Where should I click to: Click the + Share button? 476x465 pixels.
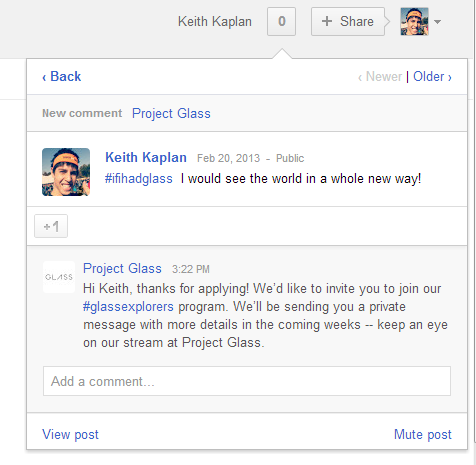click(x=348, y=22)
